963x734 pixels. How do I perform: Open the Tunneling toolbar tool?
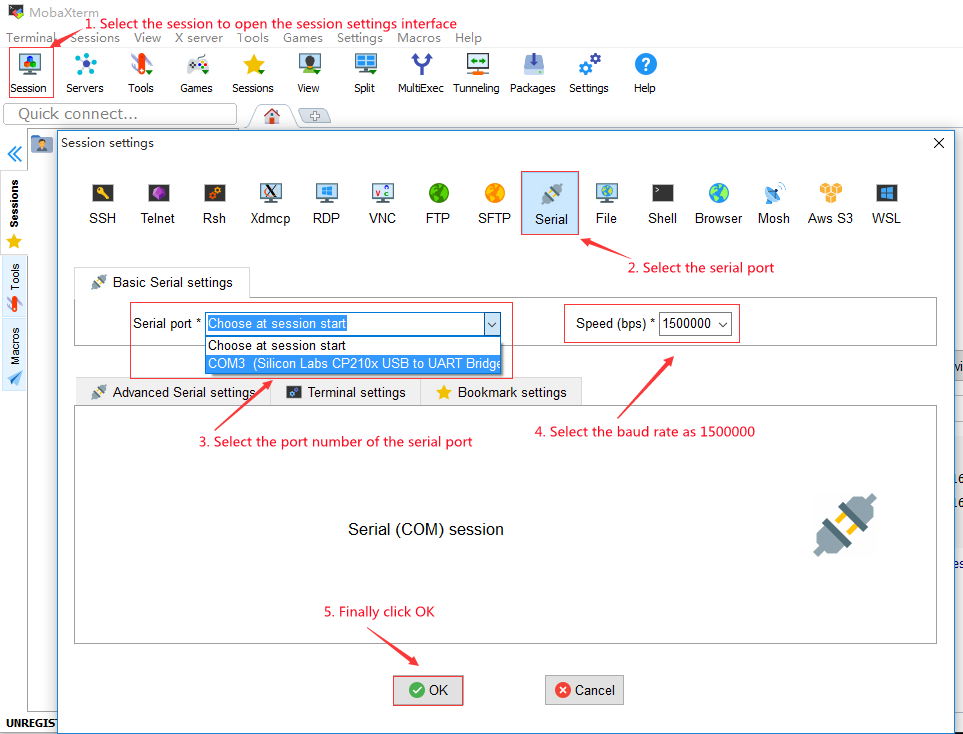476,73
